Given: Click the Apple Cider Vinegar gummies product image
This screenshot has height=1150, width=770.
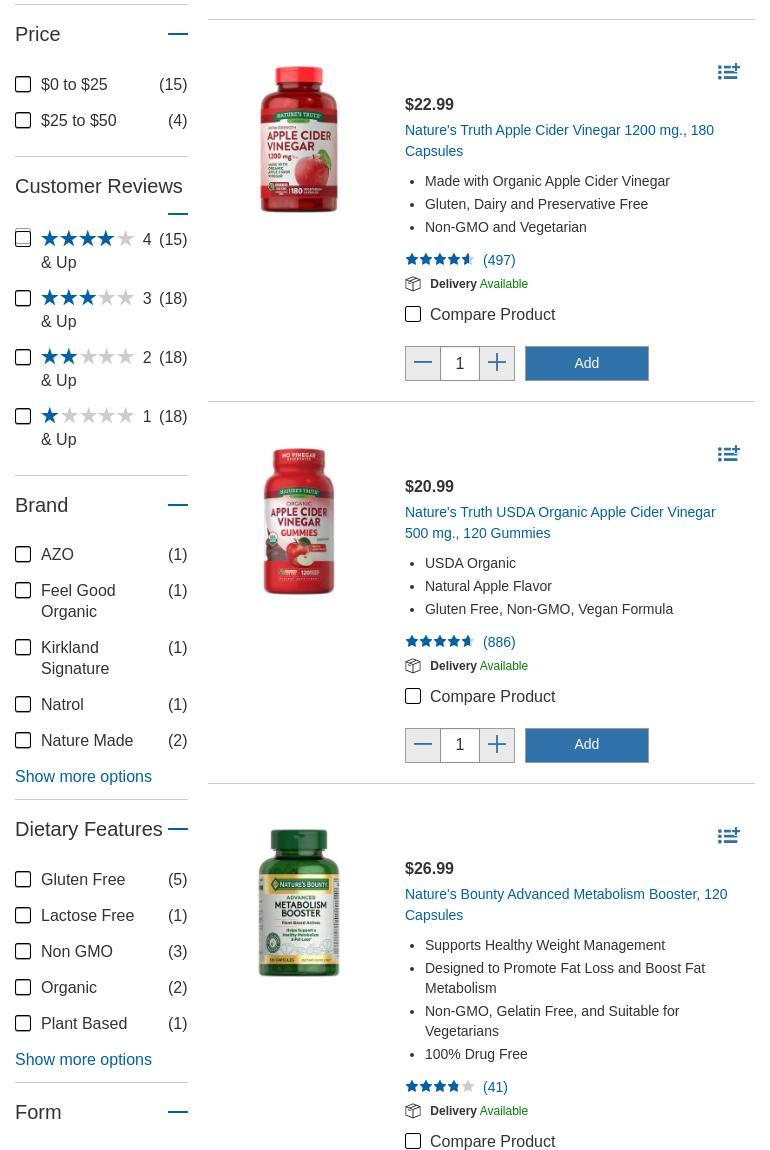Looking at the screenshot, I should pyautogui.click(x=299, y=521).
